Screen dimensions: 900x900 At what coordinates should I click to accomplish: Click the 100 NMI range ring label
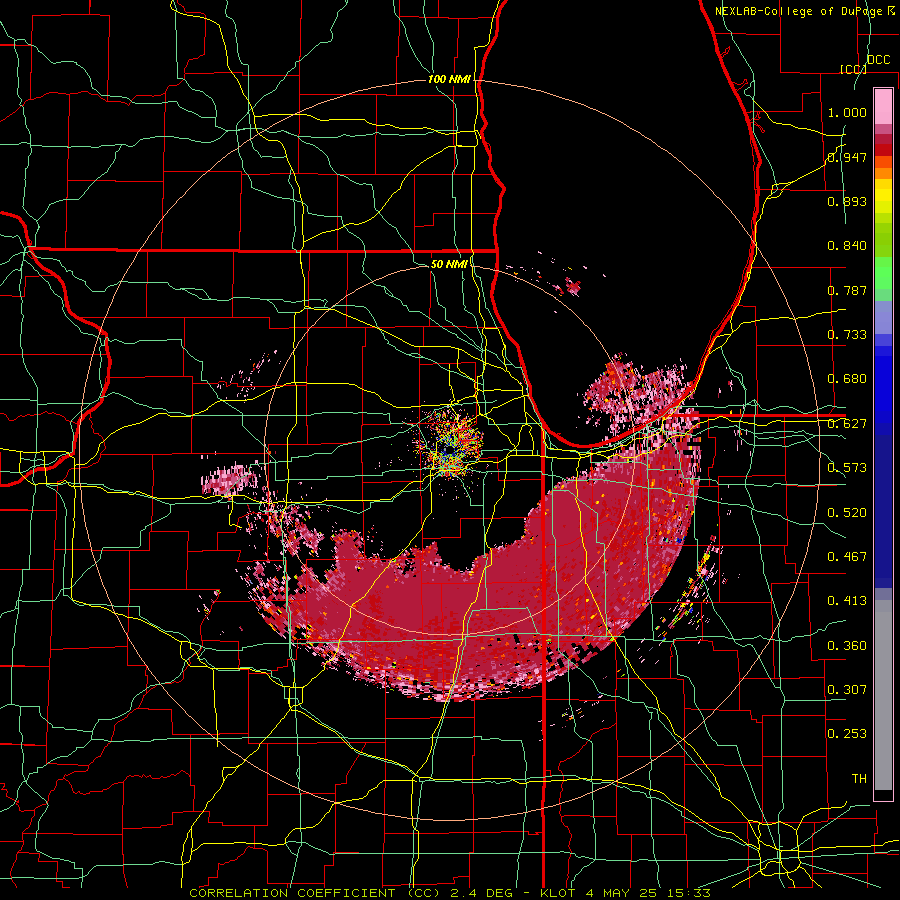pyautogui.click(x=449, y=79)
